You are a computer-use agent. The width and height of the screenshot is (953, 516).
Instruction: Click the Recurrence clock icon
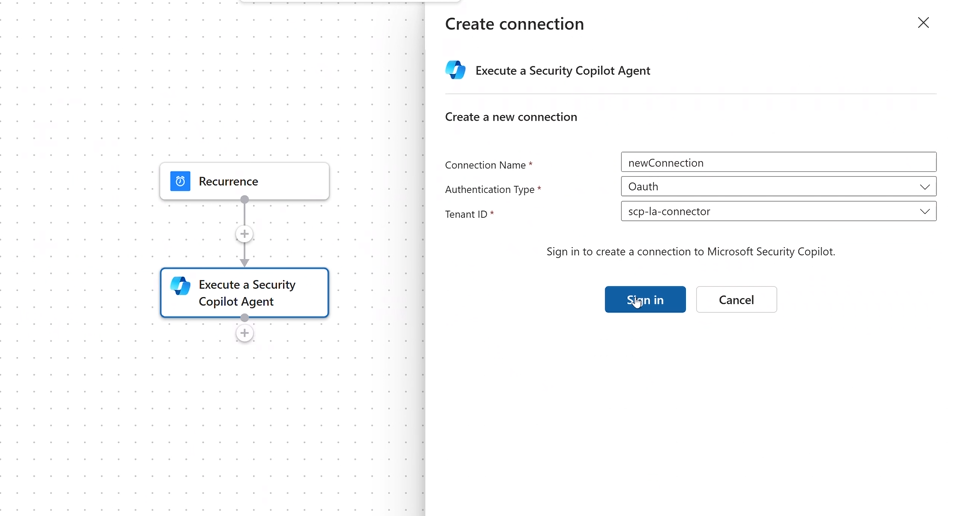(x=180, y=181)
